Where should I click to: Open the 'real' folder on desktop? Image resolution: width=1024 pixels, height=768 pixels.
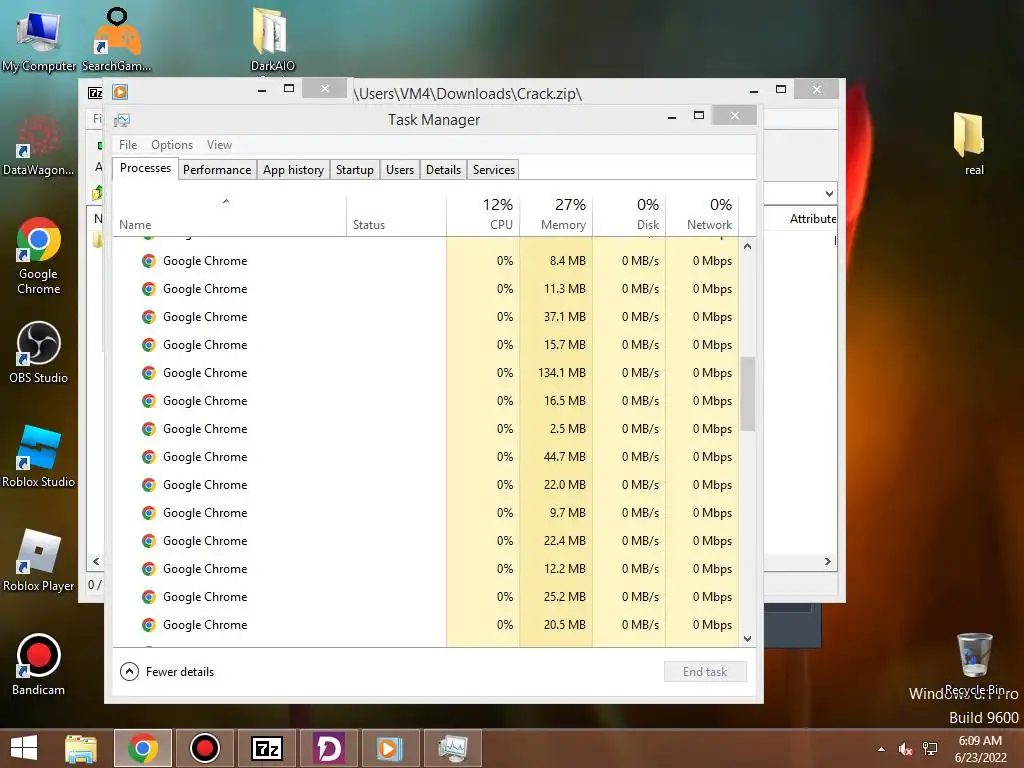tap(974, 144)
